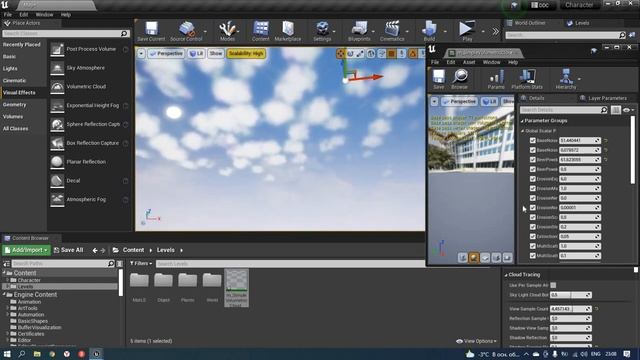The image size is (640, 360).
Task: Open Blueprints toolbar icon
Action: pos(359,31)
